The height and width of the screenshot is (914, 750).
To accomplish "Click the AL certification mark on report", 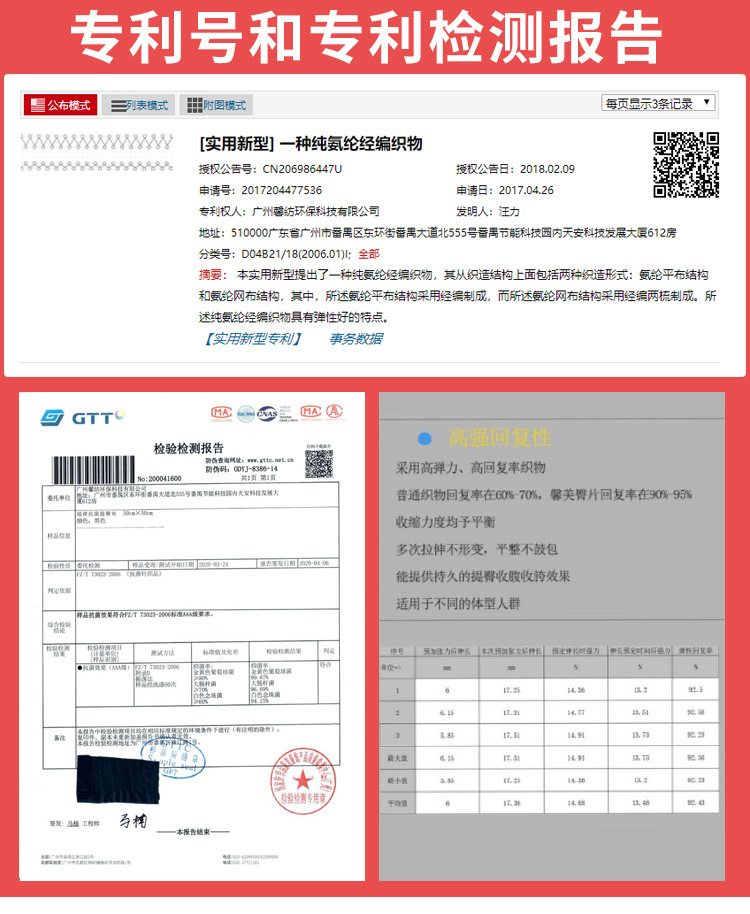I will [334, 412].
